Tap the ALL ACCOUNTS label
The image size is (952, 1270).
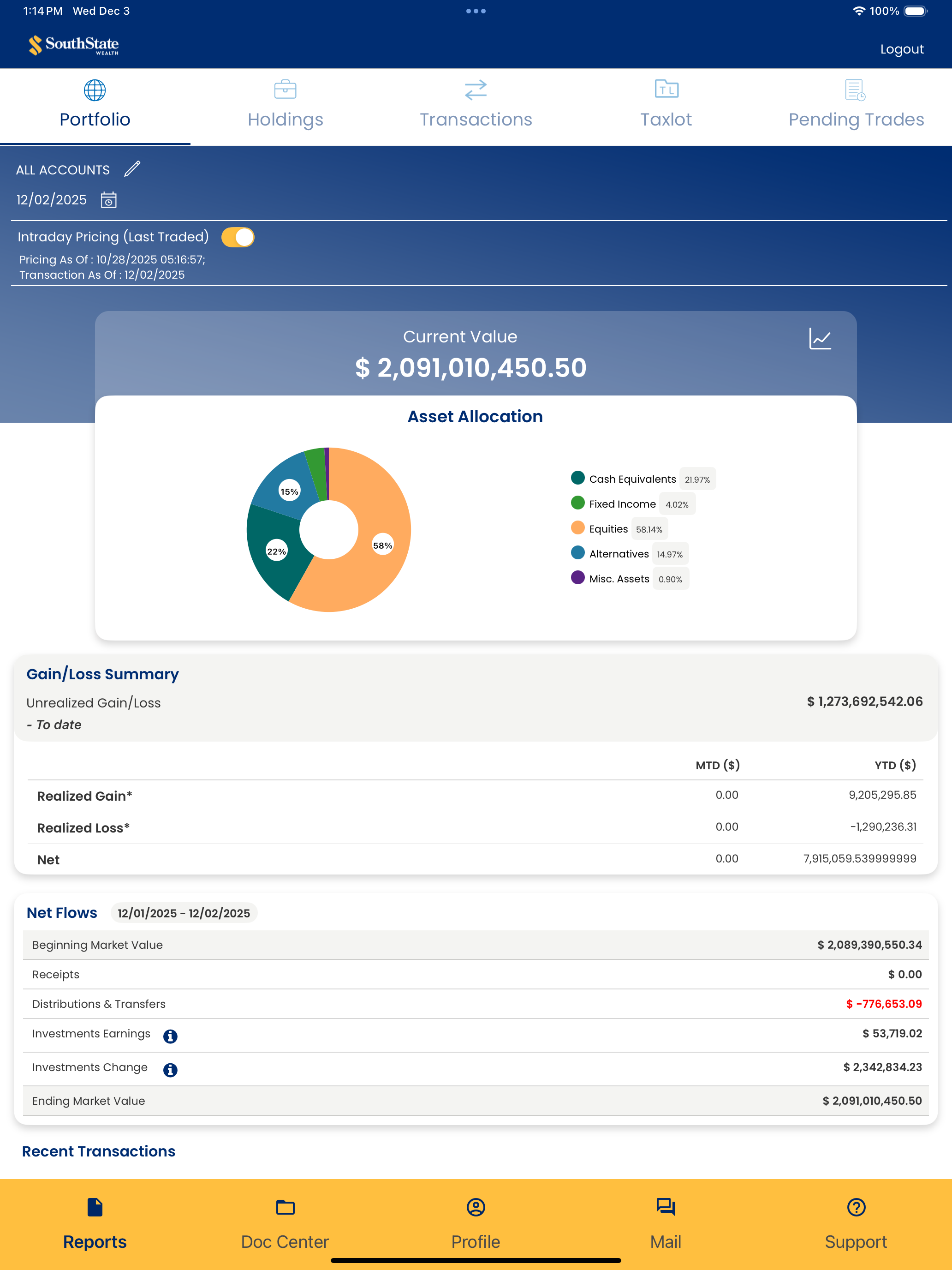[x=63, y=170]
